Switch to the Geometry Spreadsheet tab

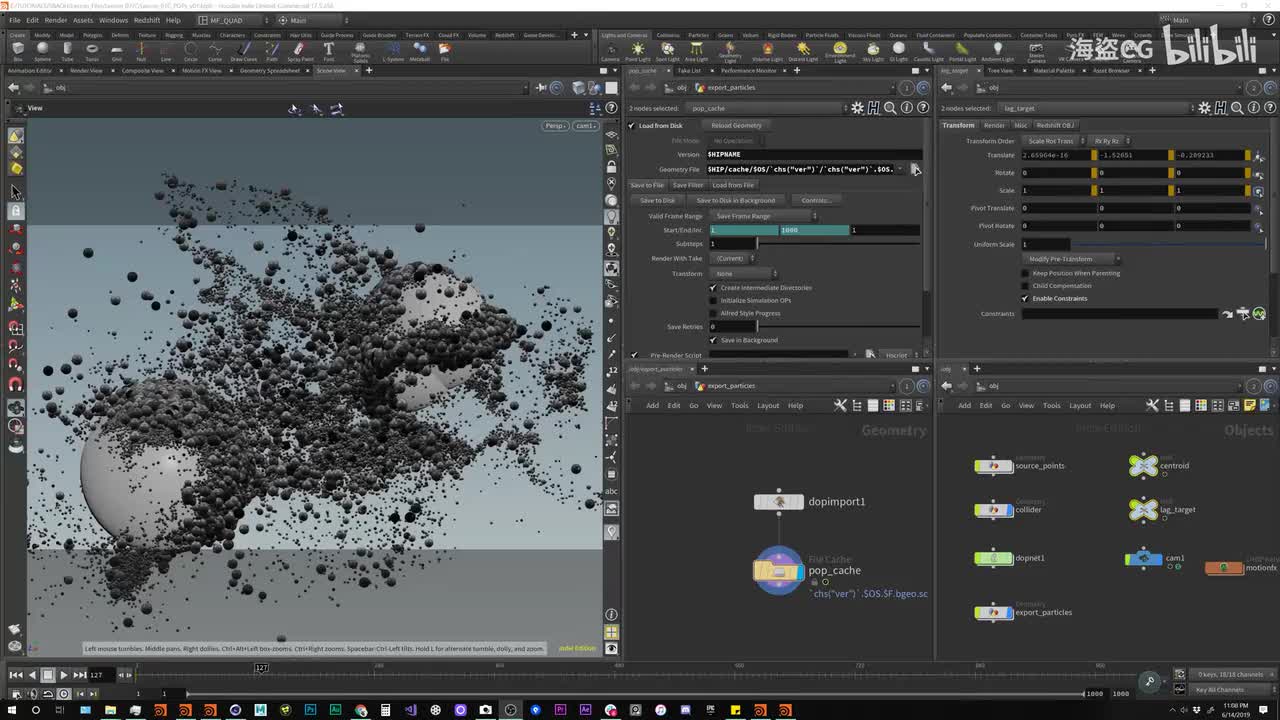[x=269, y=71]
